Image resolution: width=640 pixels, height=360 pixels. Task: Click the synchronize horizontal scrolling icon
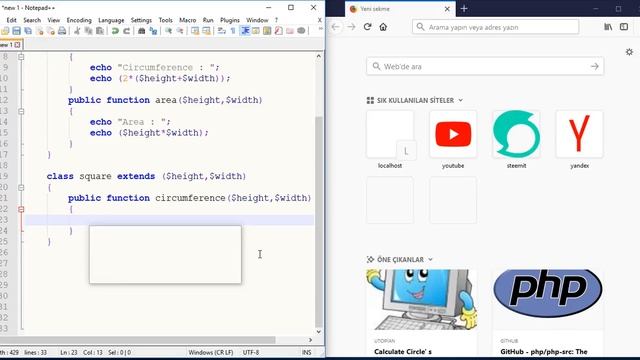pyautogui.click(x=207, y=31)
